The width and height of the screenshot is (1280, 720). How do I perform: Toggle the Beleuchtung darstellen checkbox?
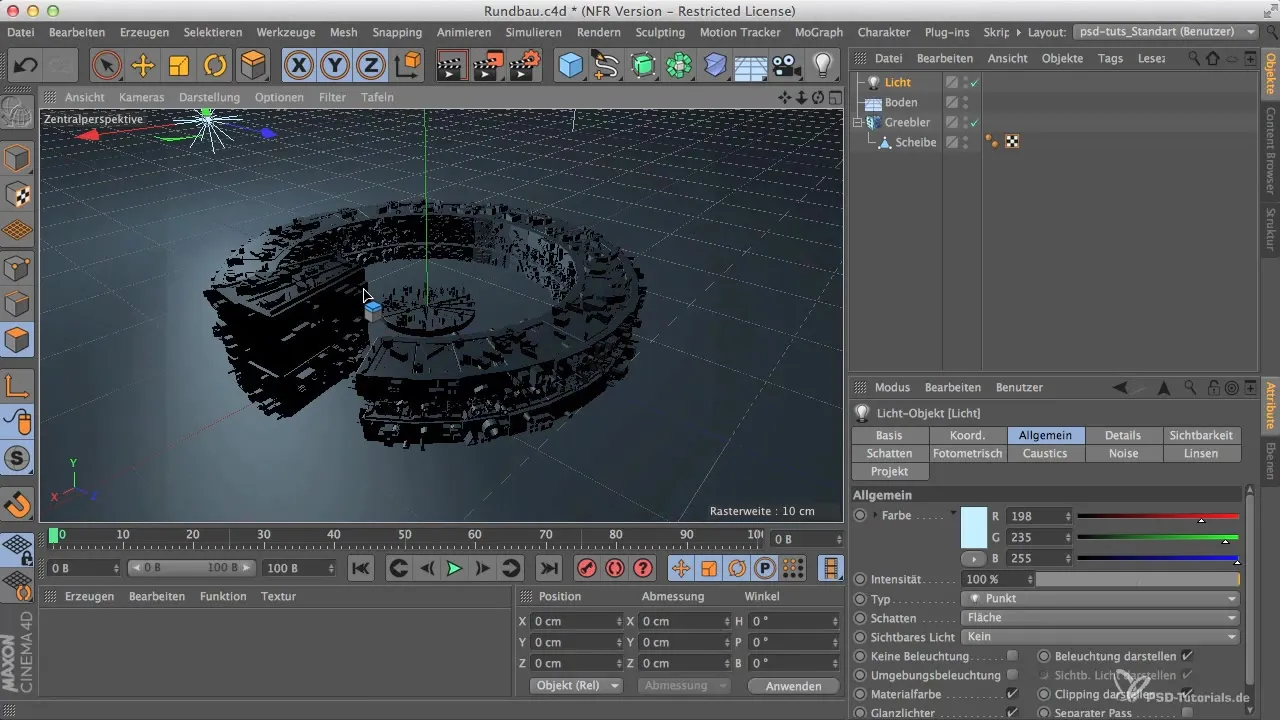coord(1186,656)
